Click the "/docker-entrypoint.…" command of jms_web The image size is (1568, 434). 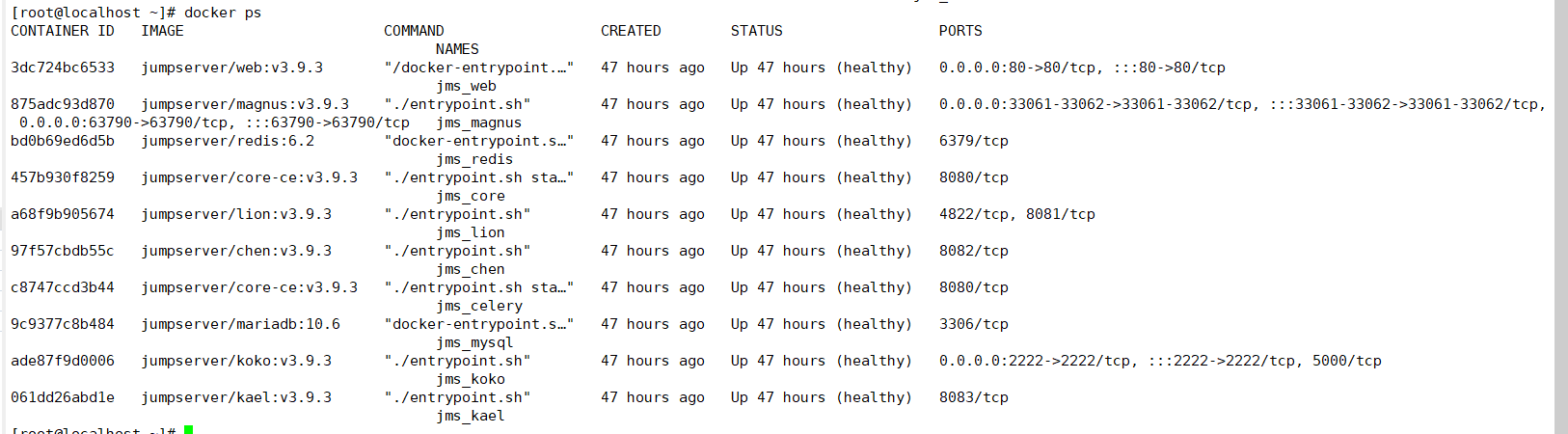(x=478, y=68)
